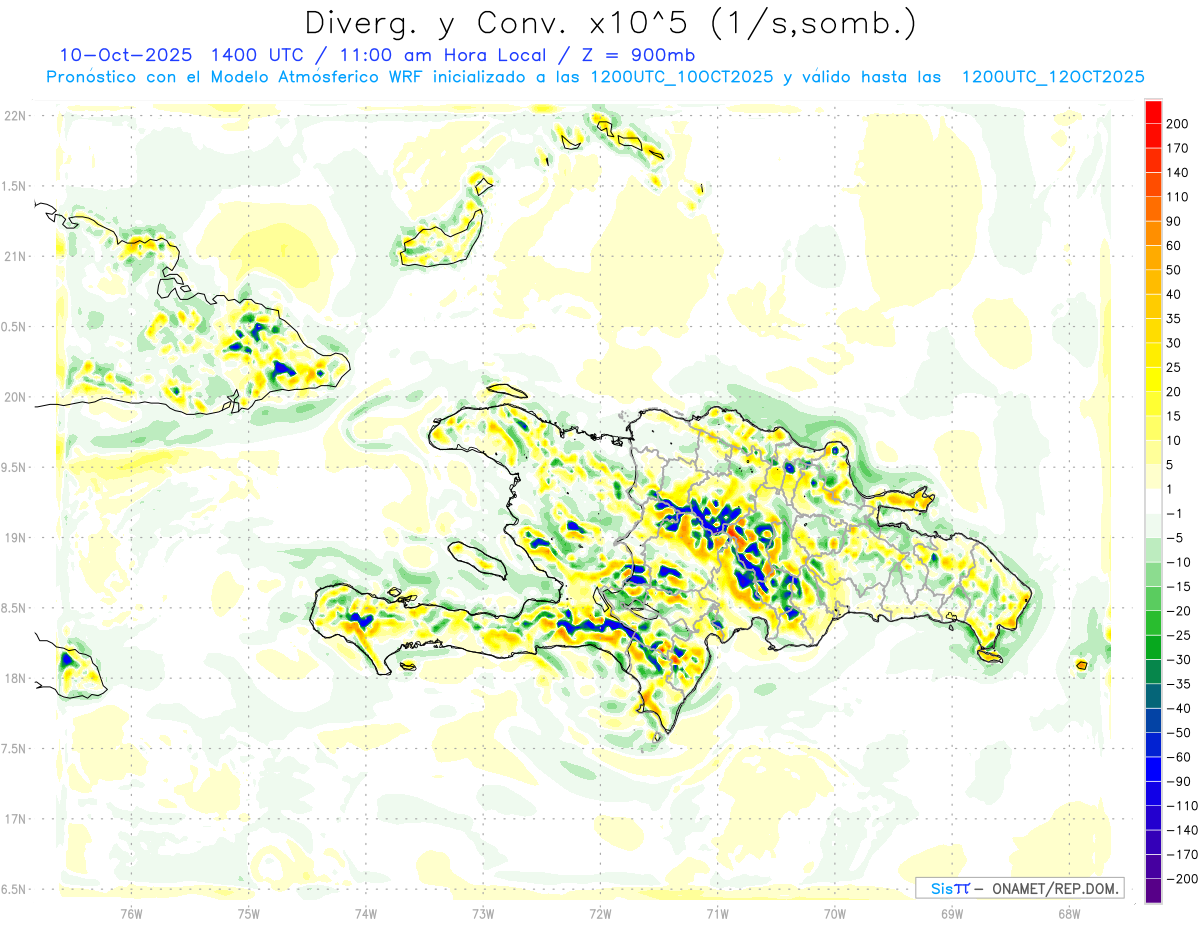The height and width of the screenshot is (927, 1200).
Task: Click the colorbar swatch between 20 and 25
Action: [x=1153, y=379]
